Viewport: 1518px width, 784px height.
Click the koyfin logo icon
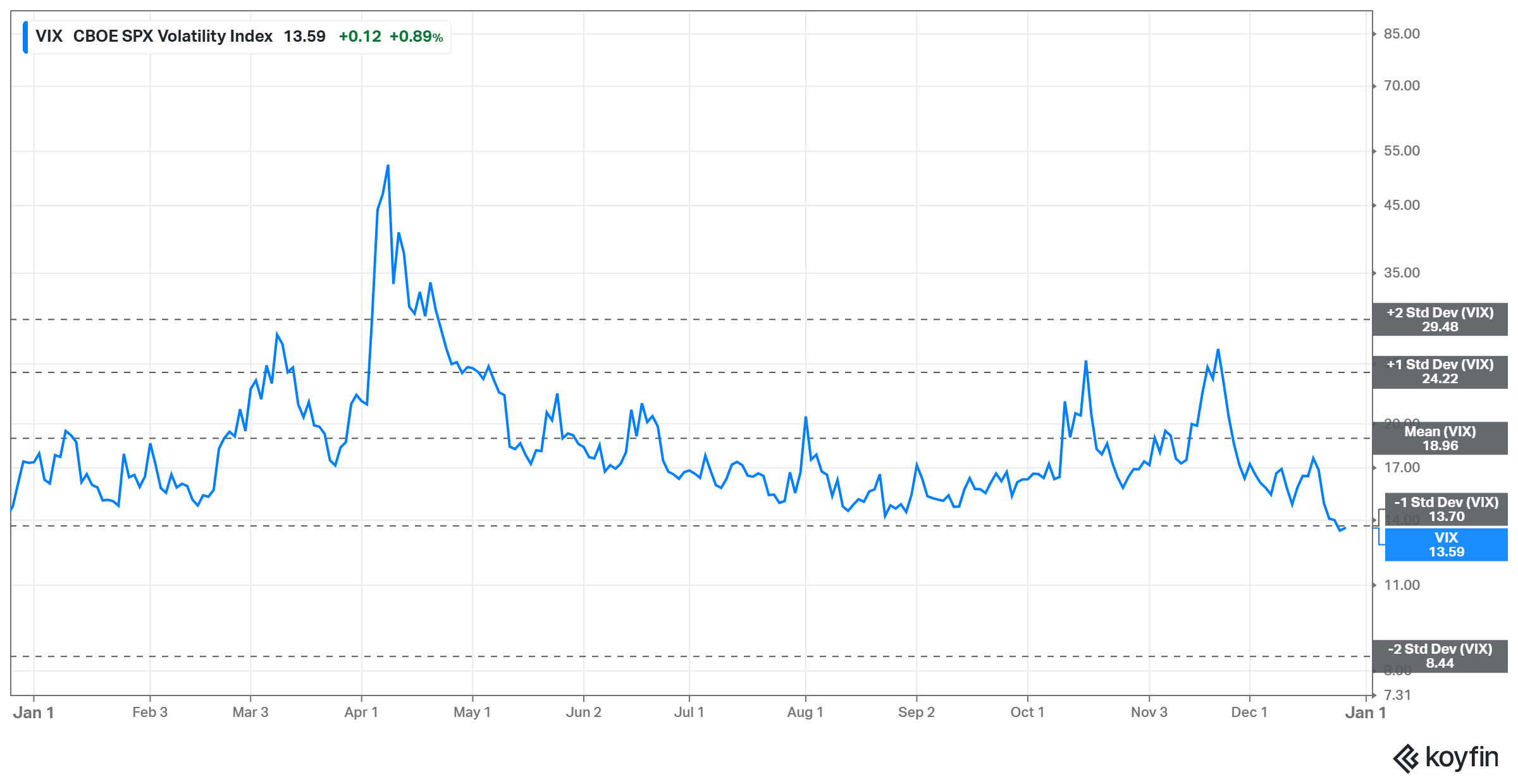point(1407,759)
